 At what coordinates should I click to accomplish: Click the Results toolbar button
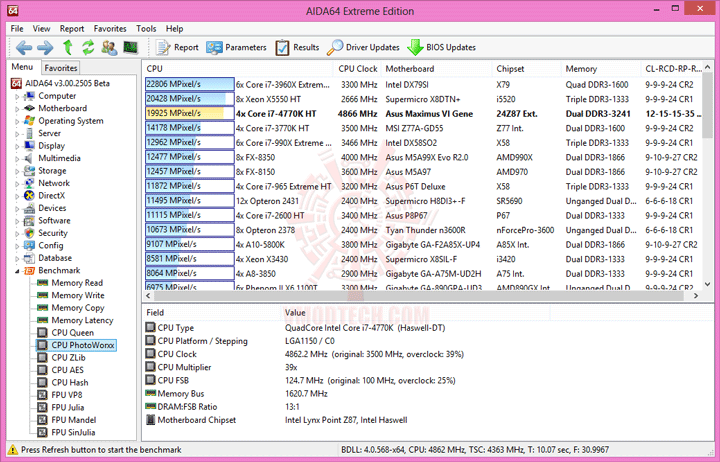(297, 47)
